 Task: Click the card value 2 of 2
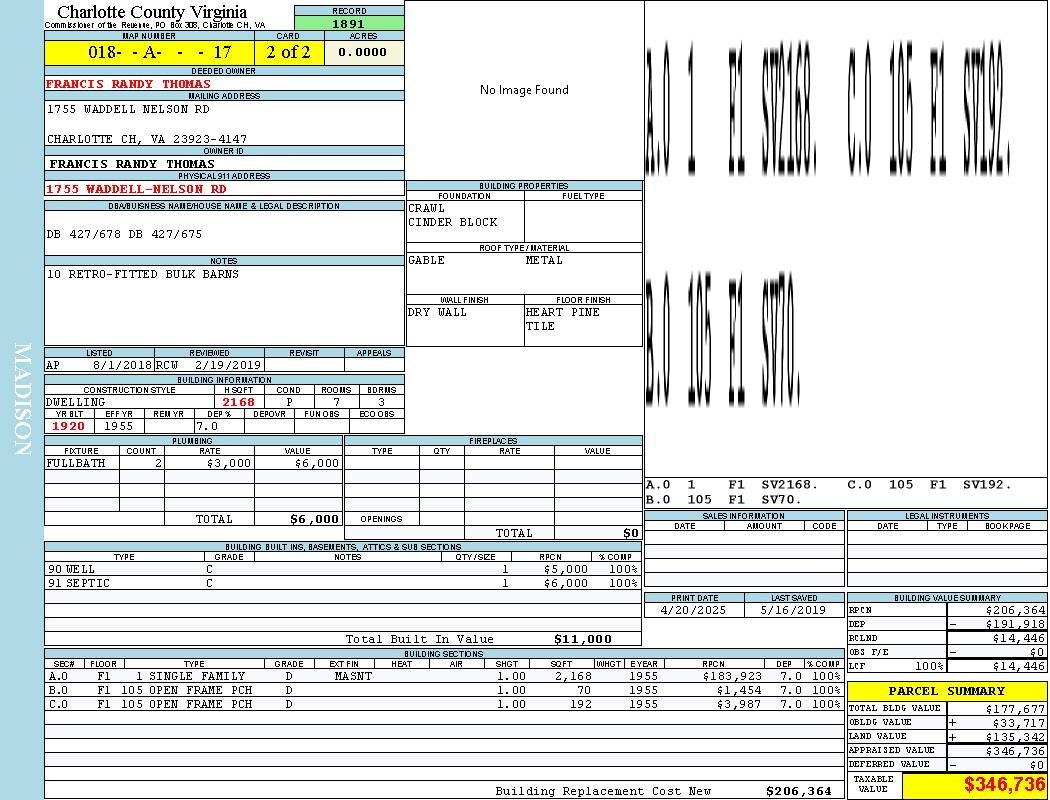pyautogui.click(x=289, y=52)
